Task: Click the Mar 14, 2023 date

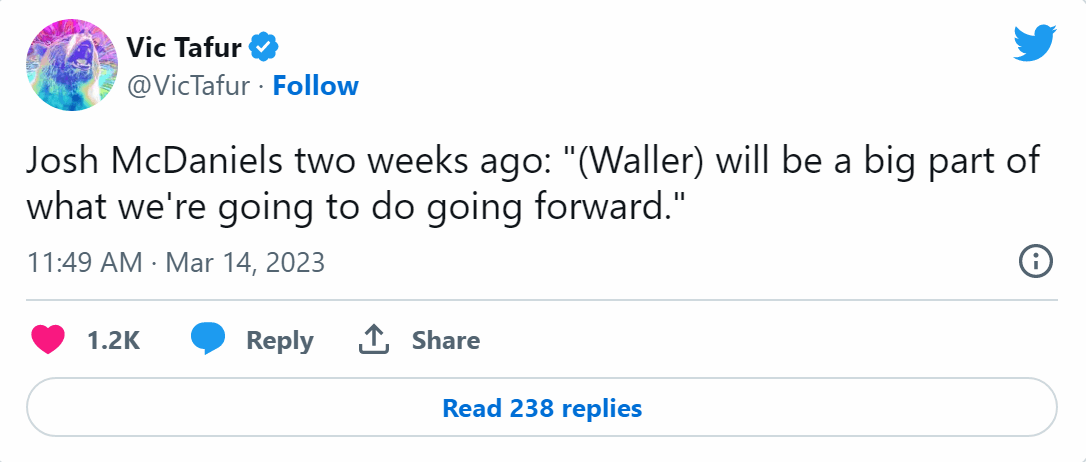Action: 245,262
